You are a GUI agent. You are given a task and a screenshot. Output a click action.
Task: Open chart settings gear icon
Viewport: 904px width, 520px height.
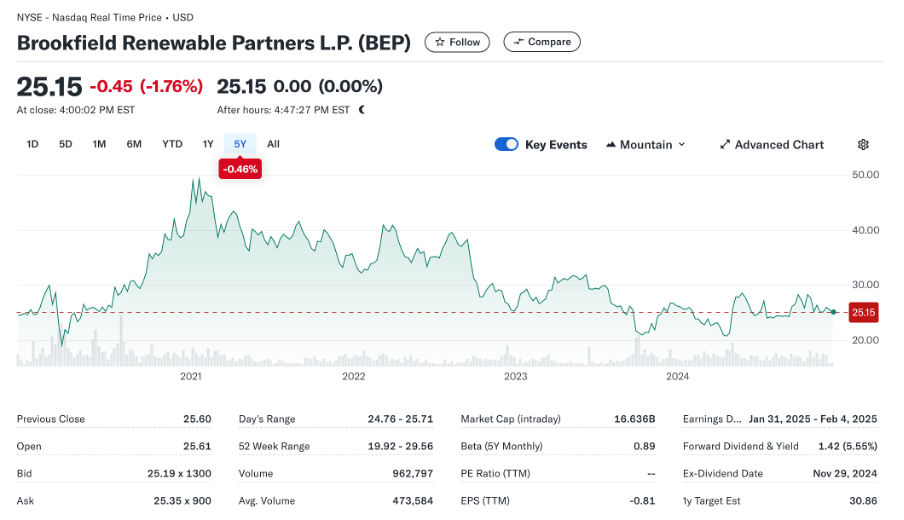coord(863,145)
